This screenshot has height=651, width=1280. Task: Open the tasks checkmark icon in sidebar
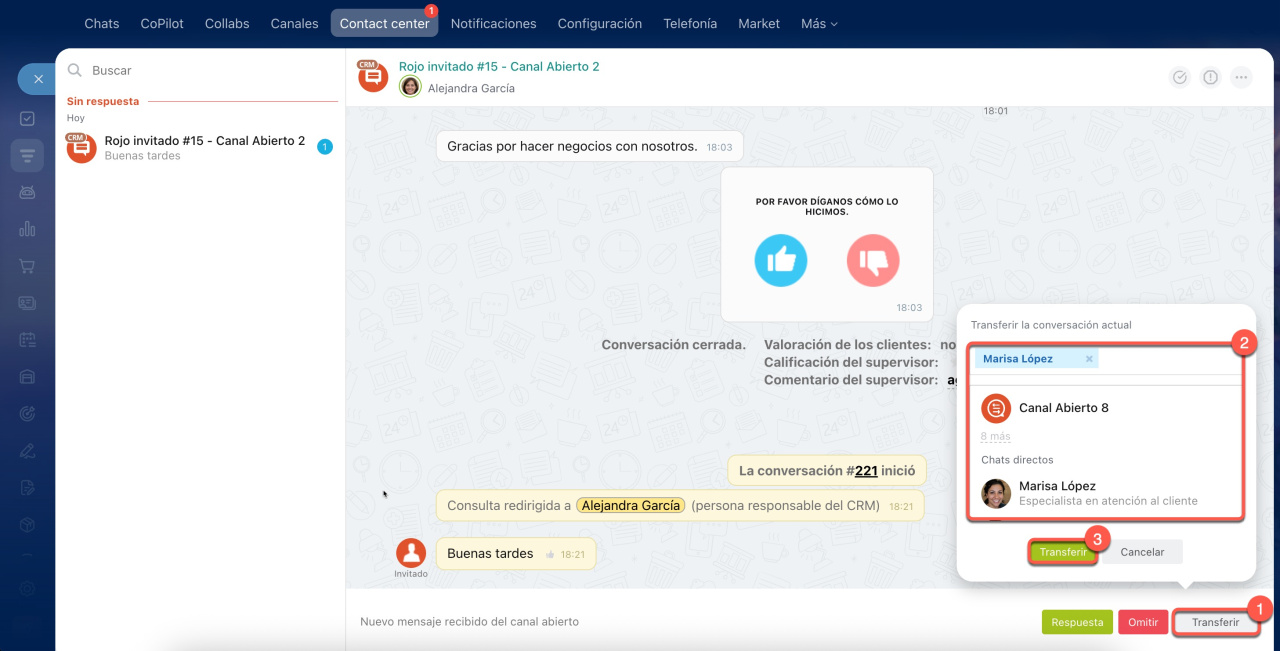click(27, 118)
